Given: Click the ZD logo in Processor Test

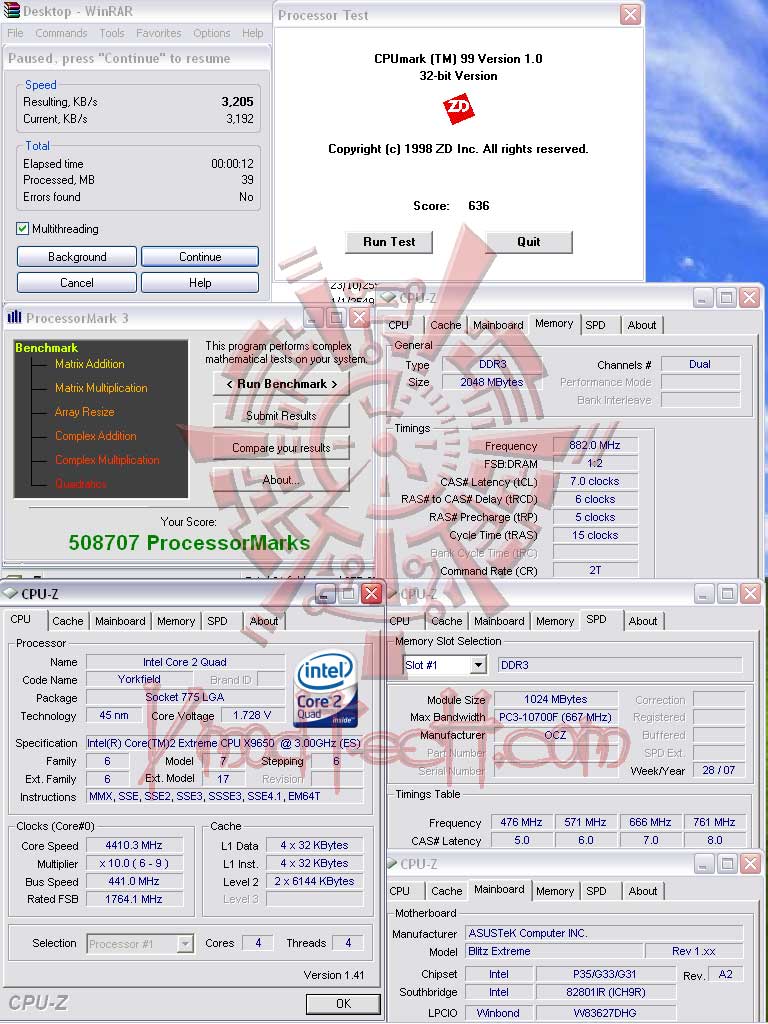Looking at the screenshot, I should (x=458, y=107).
